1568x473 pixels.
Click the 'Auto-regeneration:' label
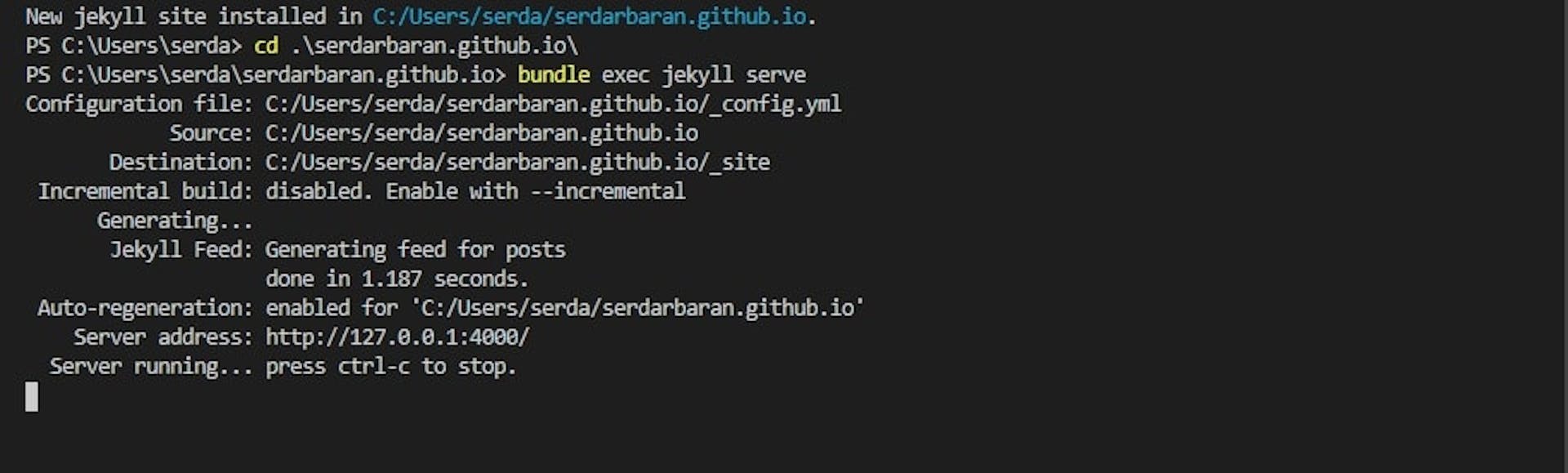coord(145,308)
